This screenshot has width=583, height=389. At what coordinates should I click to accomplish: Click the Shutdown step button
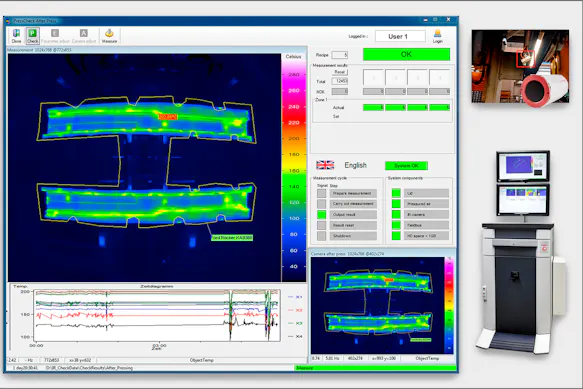[x=353, y=236]
